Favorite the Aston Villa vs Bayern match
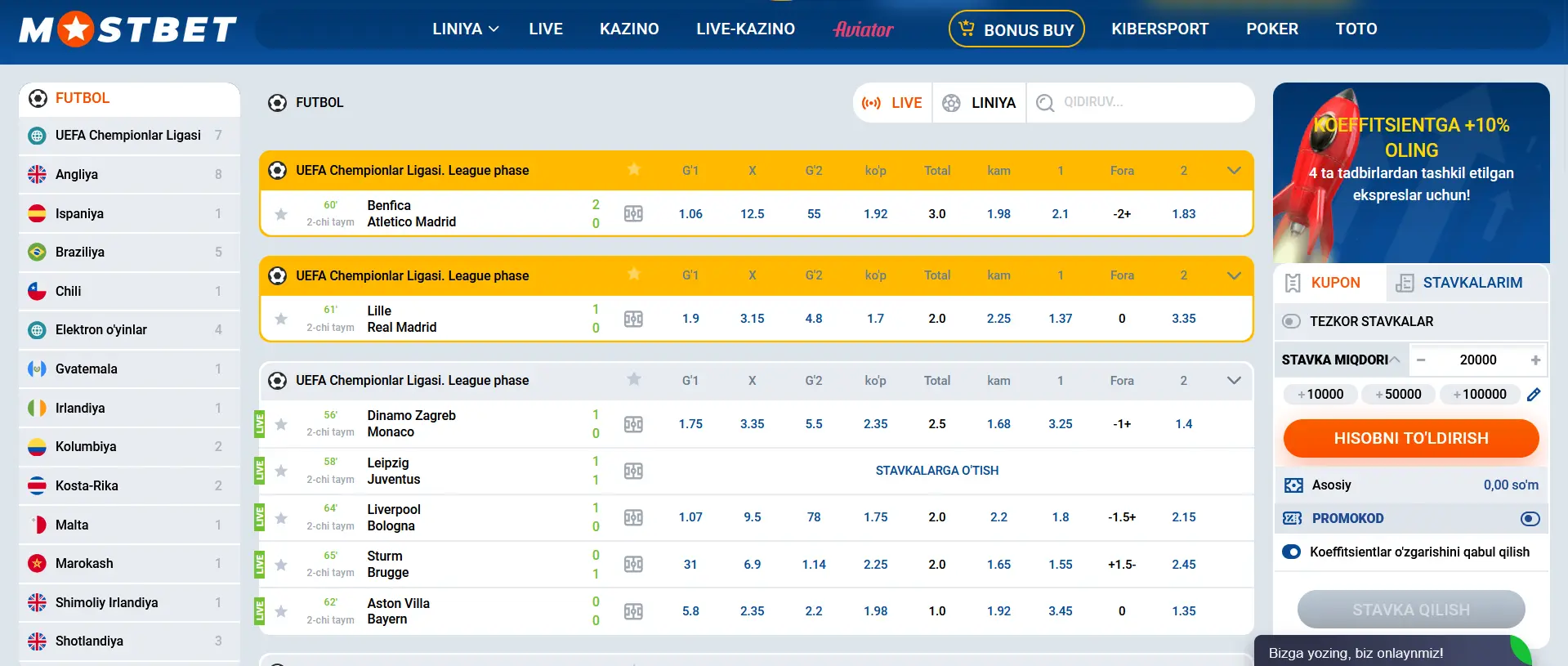This screenshot has width=1568, height=666. click(281, 611)
